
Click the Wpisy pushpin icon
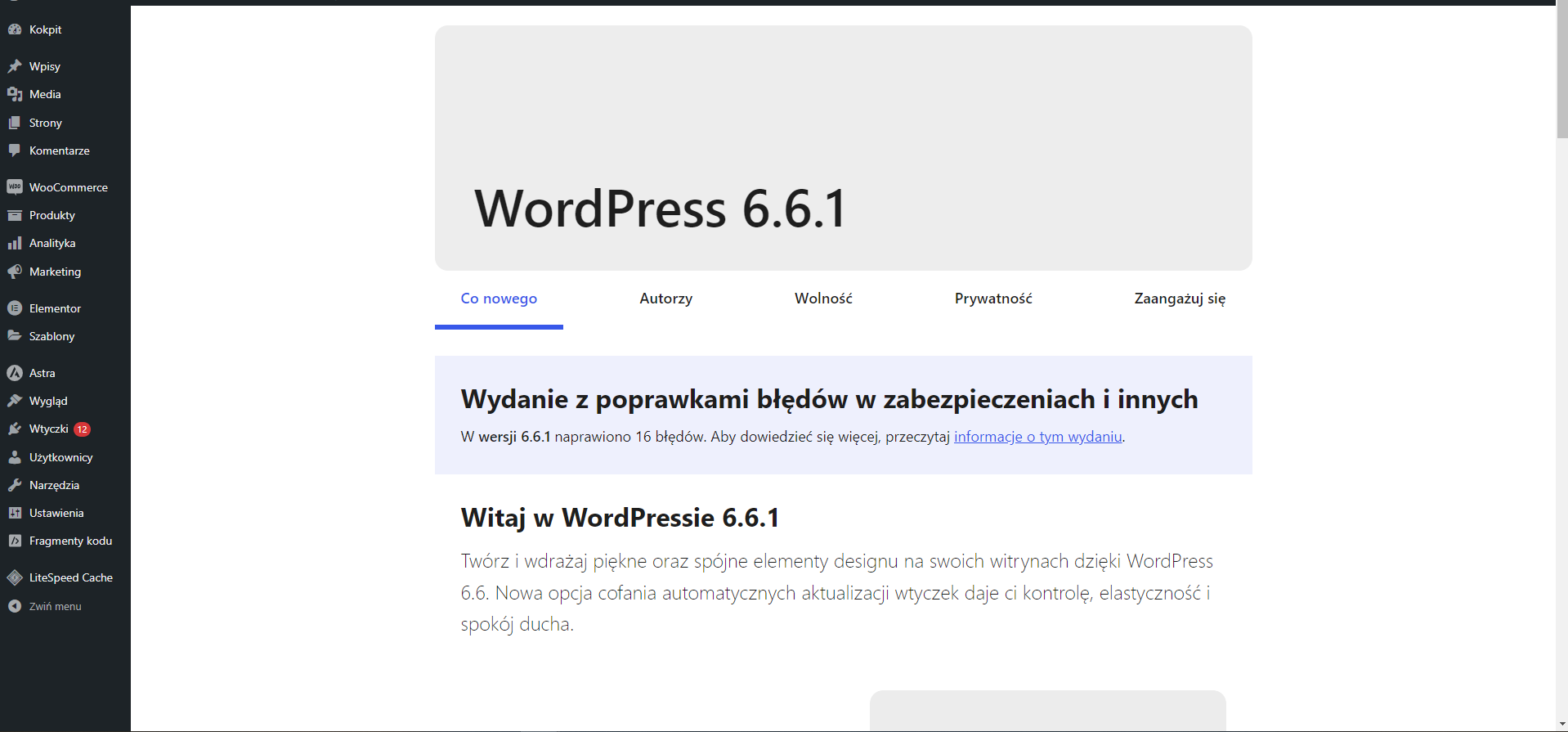click(15, 66)
